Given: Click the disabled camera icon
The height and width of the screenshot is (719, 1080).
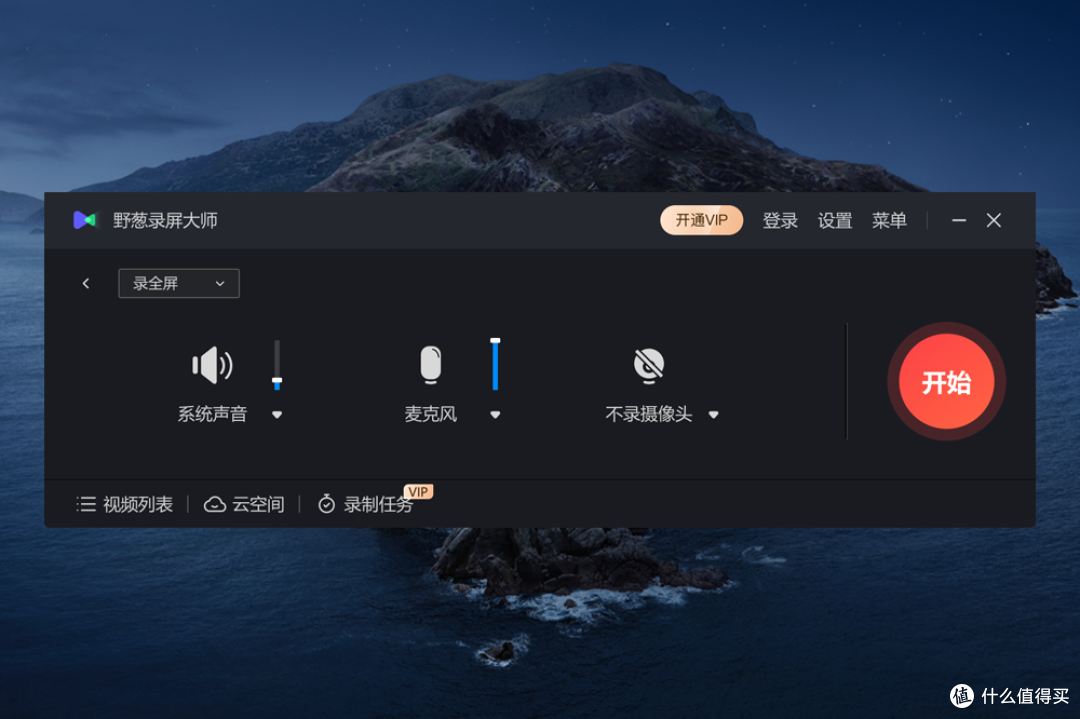Looking at the screenshot, I should pos(649,365).
